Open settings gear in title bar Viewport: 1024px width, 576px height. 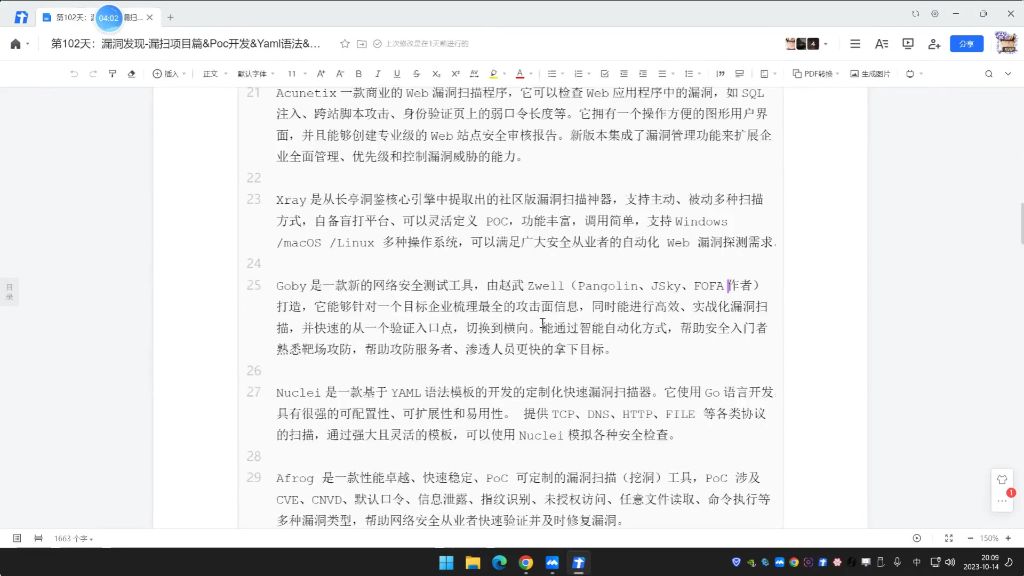click(x=935, y=14)
